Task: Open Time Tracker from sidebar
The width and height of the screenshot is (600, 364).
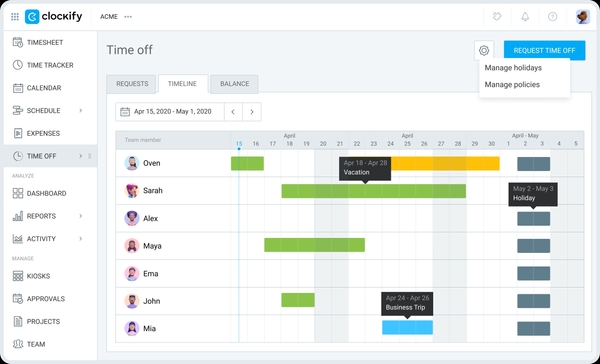Action: click(50, 65)
